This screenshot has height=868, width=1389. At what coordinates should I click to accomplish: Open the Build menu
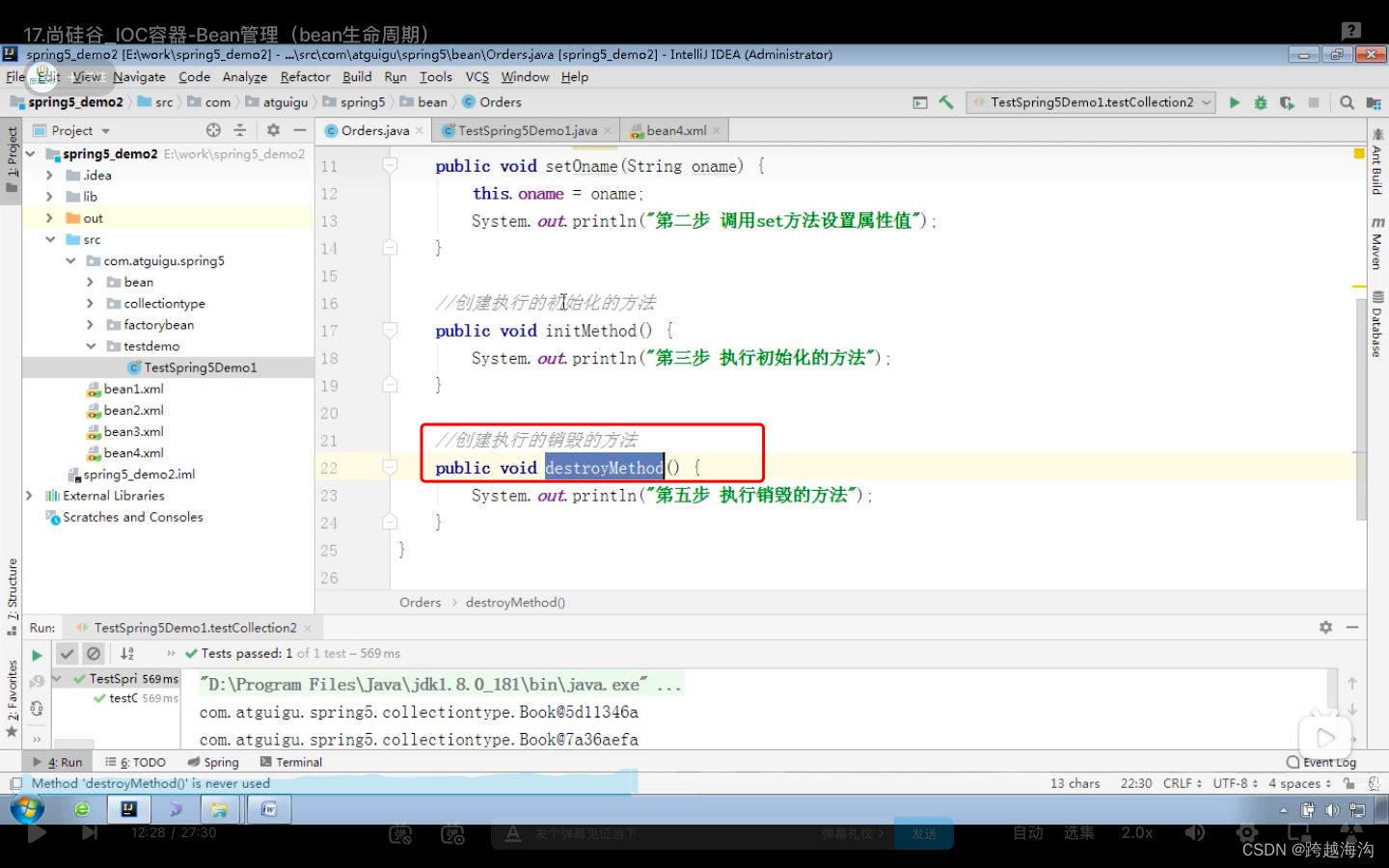point(357,77)
